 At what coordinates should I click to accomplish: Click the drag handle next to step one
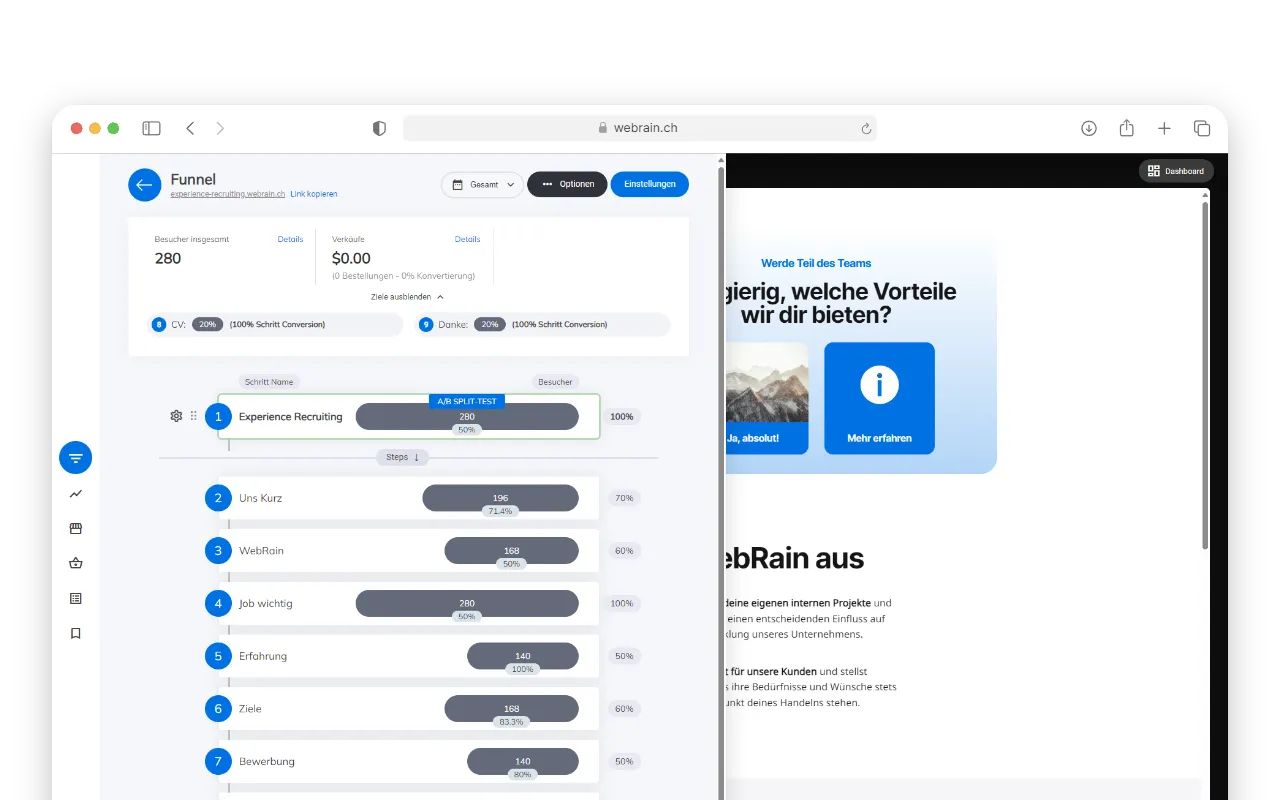point(194,416)
